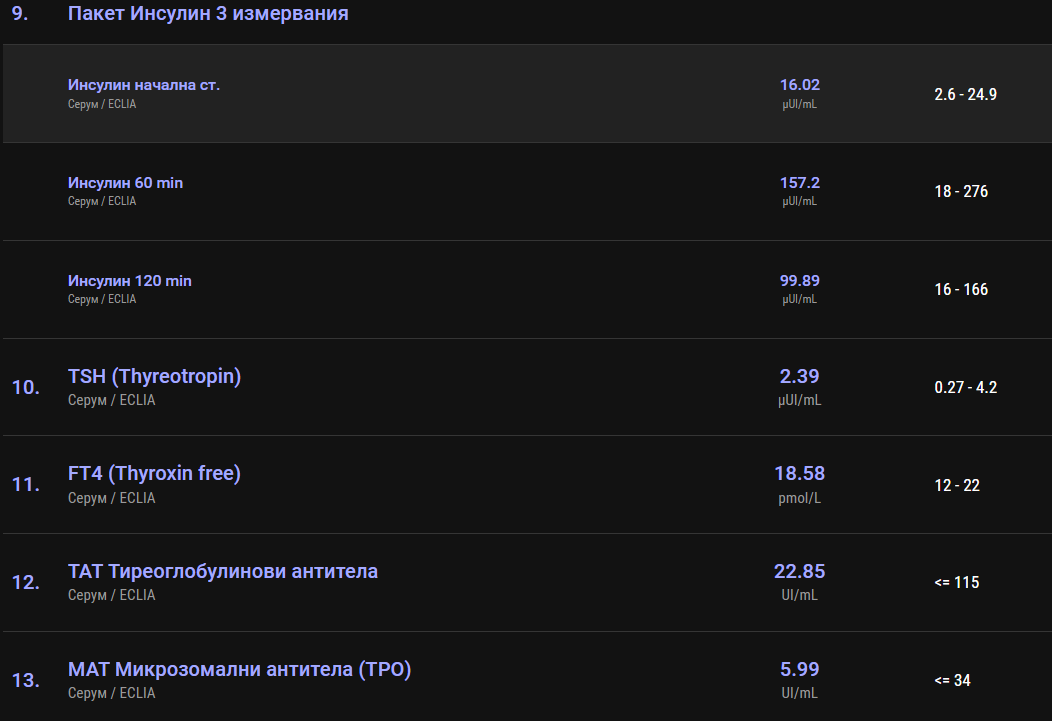Click reference range <= 115
1052x721 pixels.
click(x=956, y=583)
